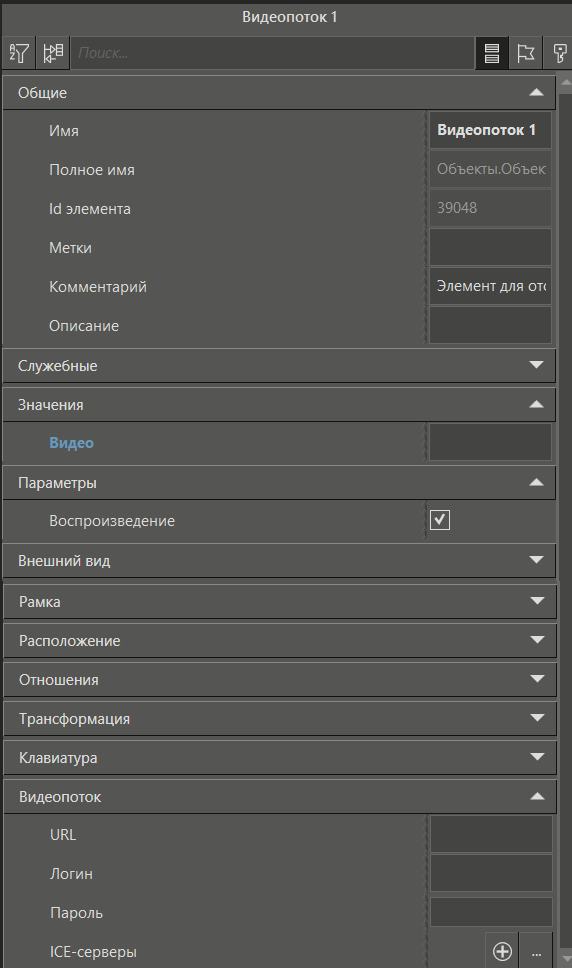Expand the Рамка section

(280, 601)
